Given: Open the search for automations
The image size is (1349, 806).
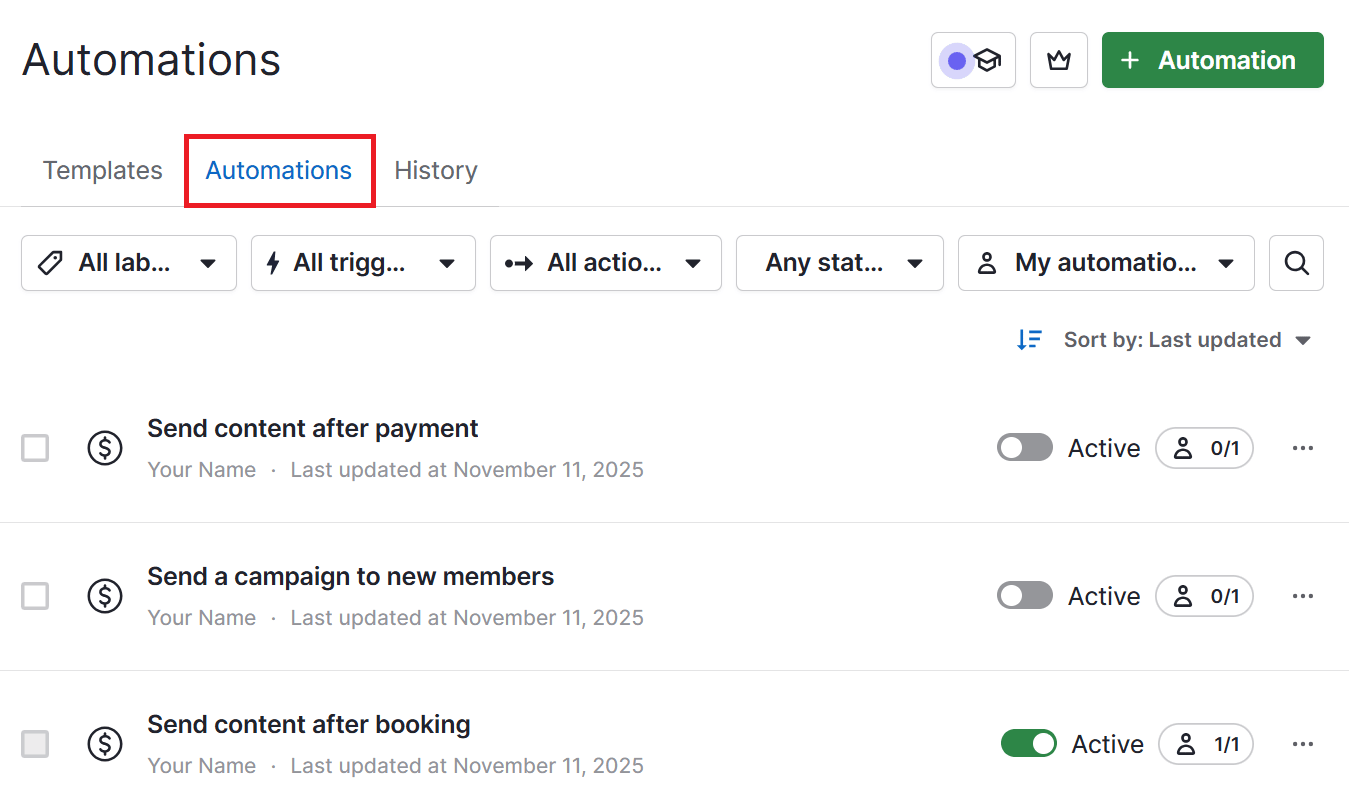Looking at the screenshot, I should [x=1296, y=263].
